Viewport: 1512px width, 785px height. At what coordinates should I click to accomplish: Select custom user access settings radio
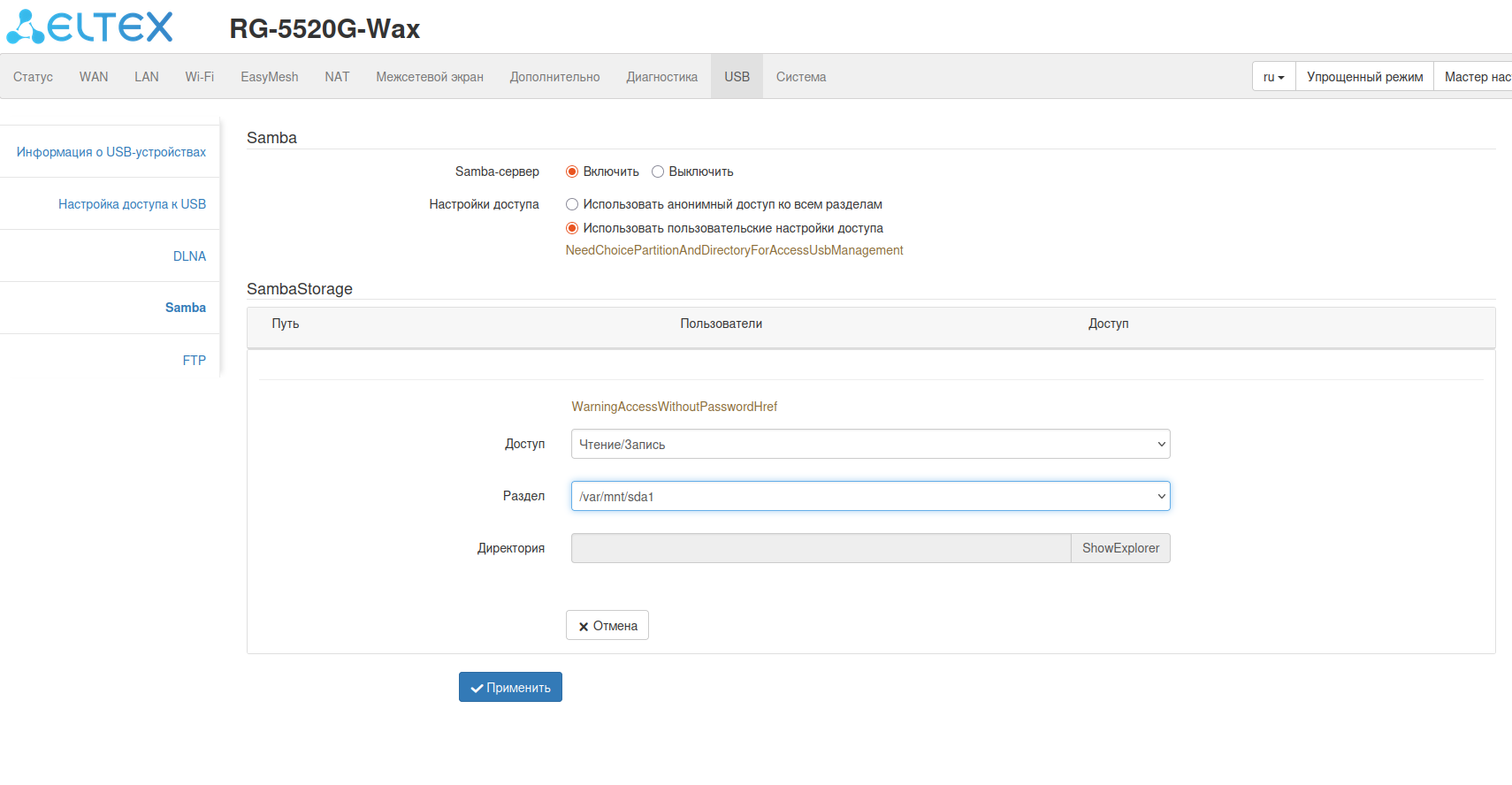[x=572, y=228]
